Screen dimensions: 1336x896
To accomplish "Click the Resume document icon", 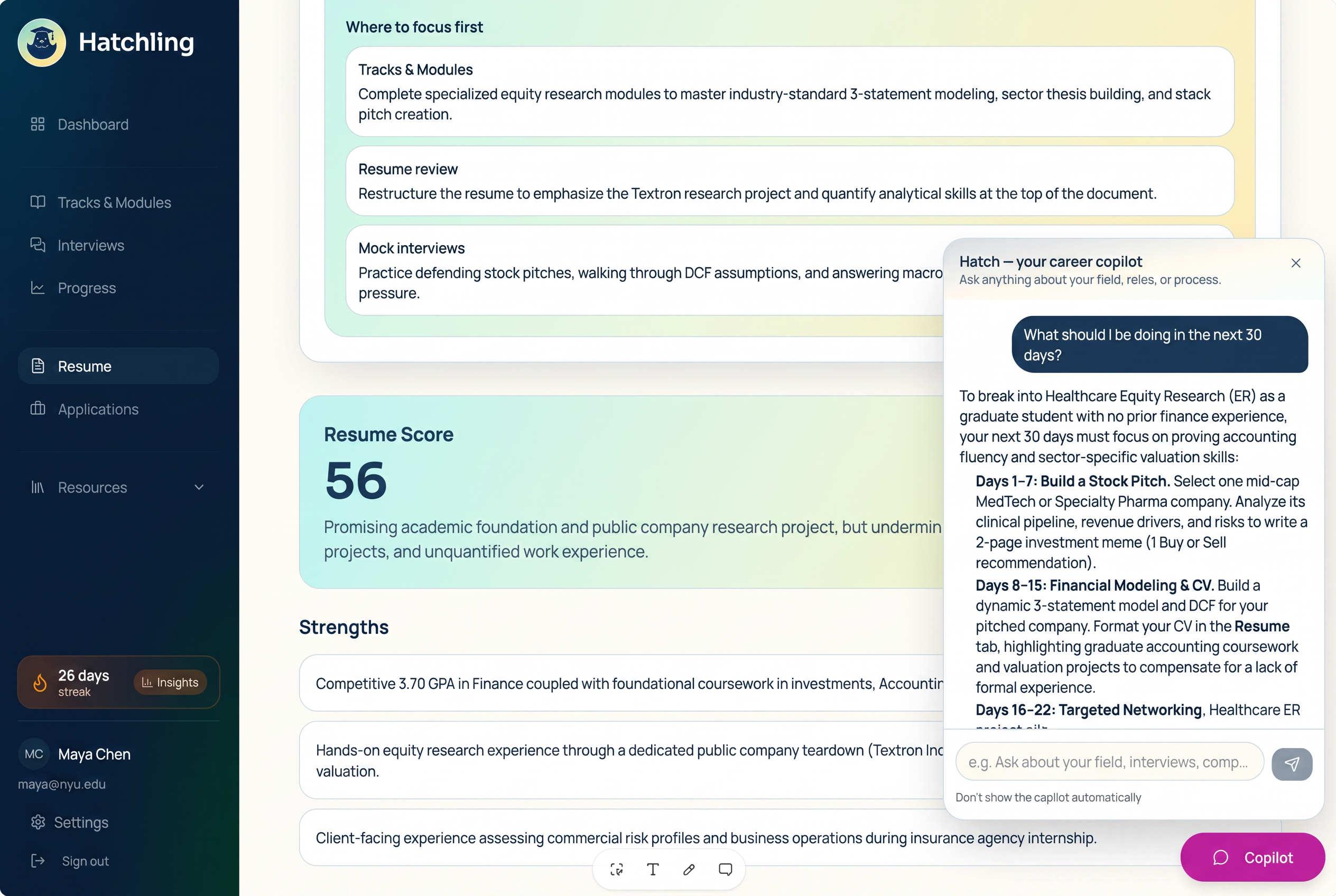I will [x=38, y=366].
